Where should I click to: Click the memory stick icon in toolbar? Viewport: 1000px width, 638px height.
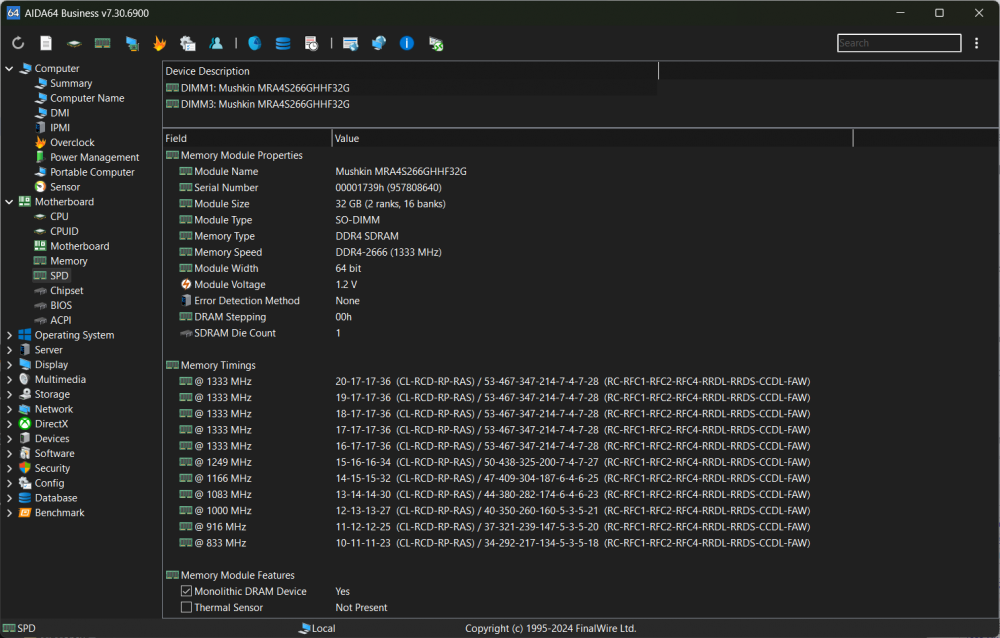click(x=102, y=43)
